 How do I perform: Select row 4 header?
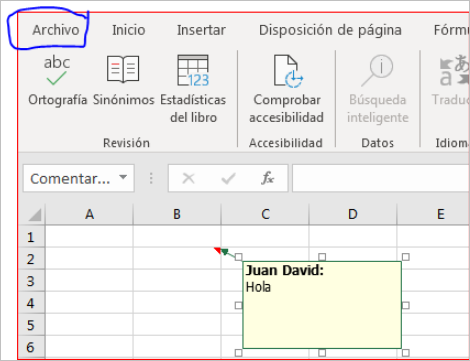[x=31, y=303]
